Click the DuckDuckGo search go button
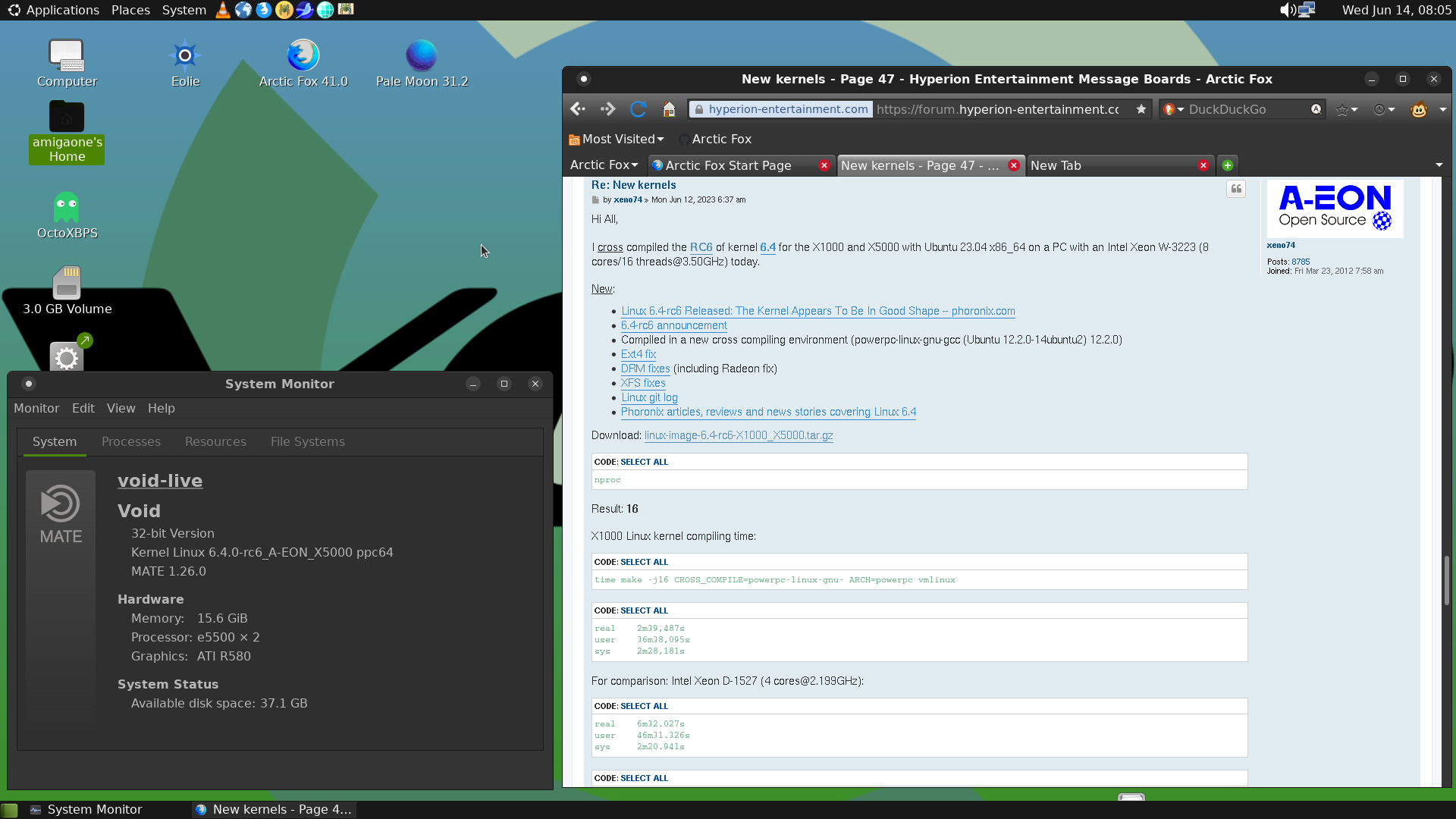Screen dimensions: 1456x819 coord(1316,109)
